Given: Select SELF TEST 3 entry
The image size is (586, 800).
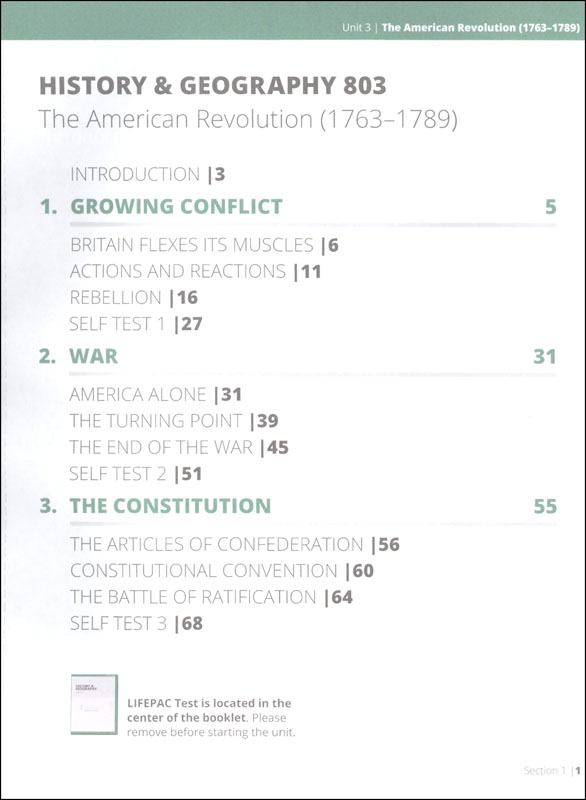Looking at the screenshot, I should [x=137, y=623].
